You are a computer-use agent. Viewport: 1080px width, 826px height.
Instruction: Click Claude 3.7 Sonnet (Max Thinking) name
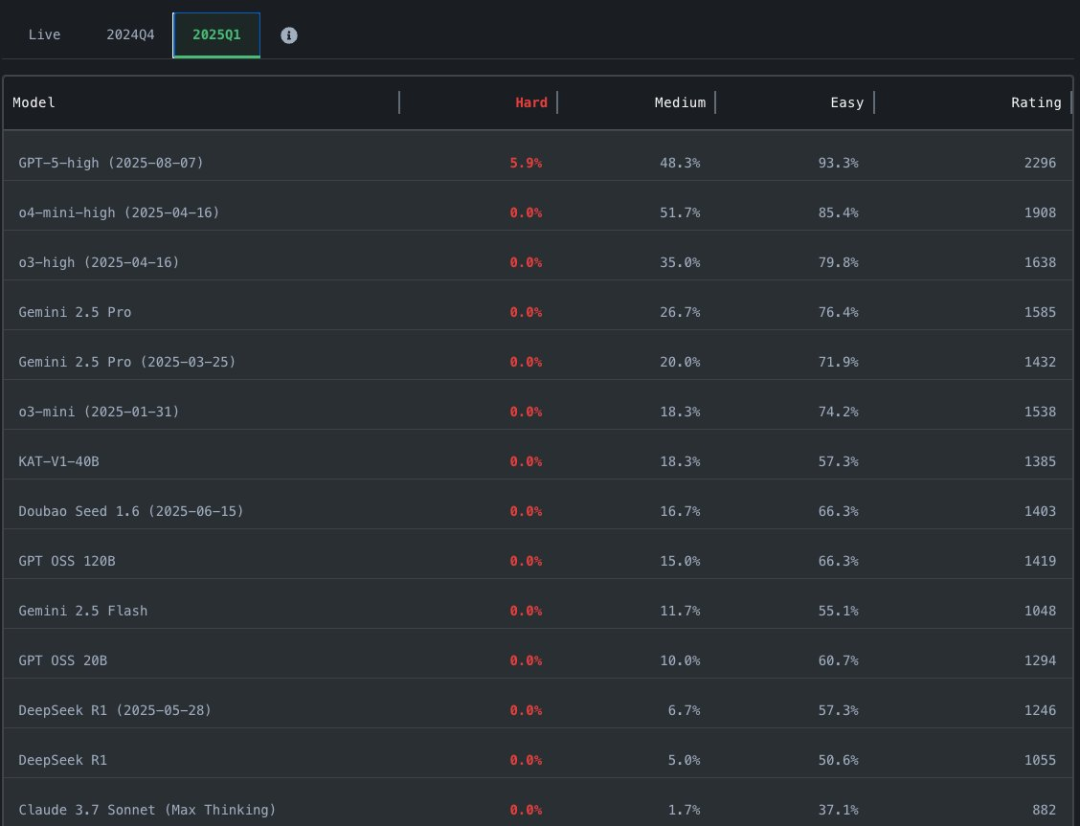click(147, 810)
